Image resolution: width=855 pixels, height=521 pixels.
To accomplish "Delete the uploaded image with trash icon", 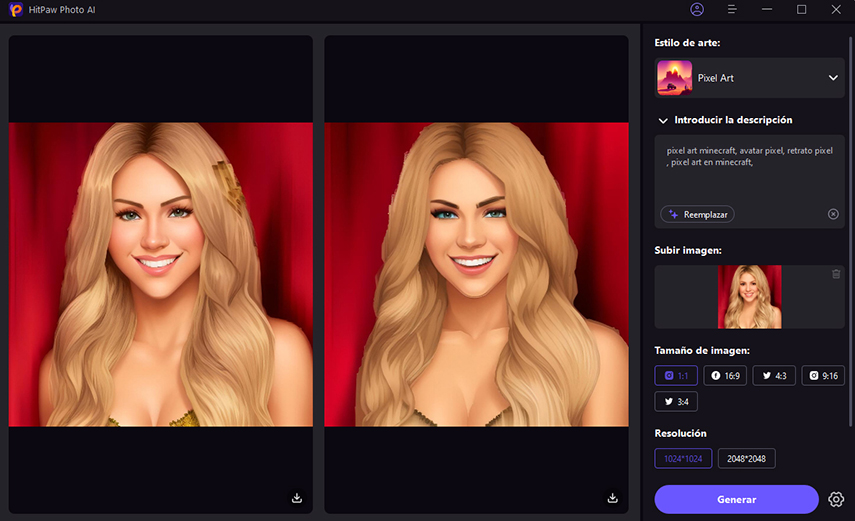I will point(836,274).
